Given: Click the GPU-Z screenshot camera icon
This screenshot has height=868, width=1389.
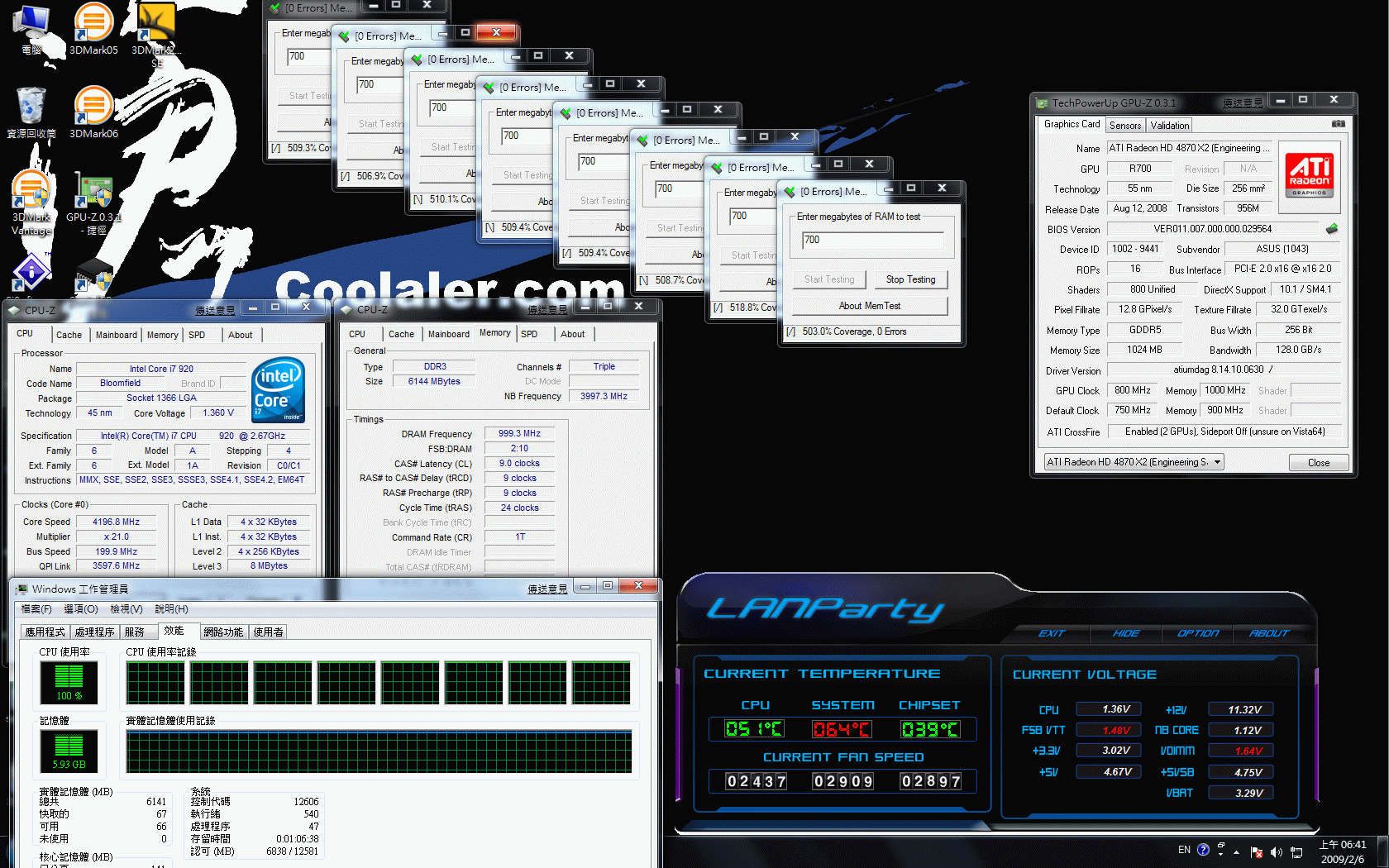Looking at the screenshot, I should [1338, 124].
